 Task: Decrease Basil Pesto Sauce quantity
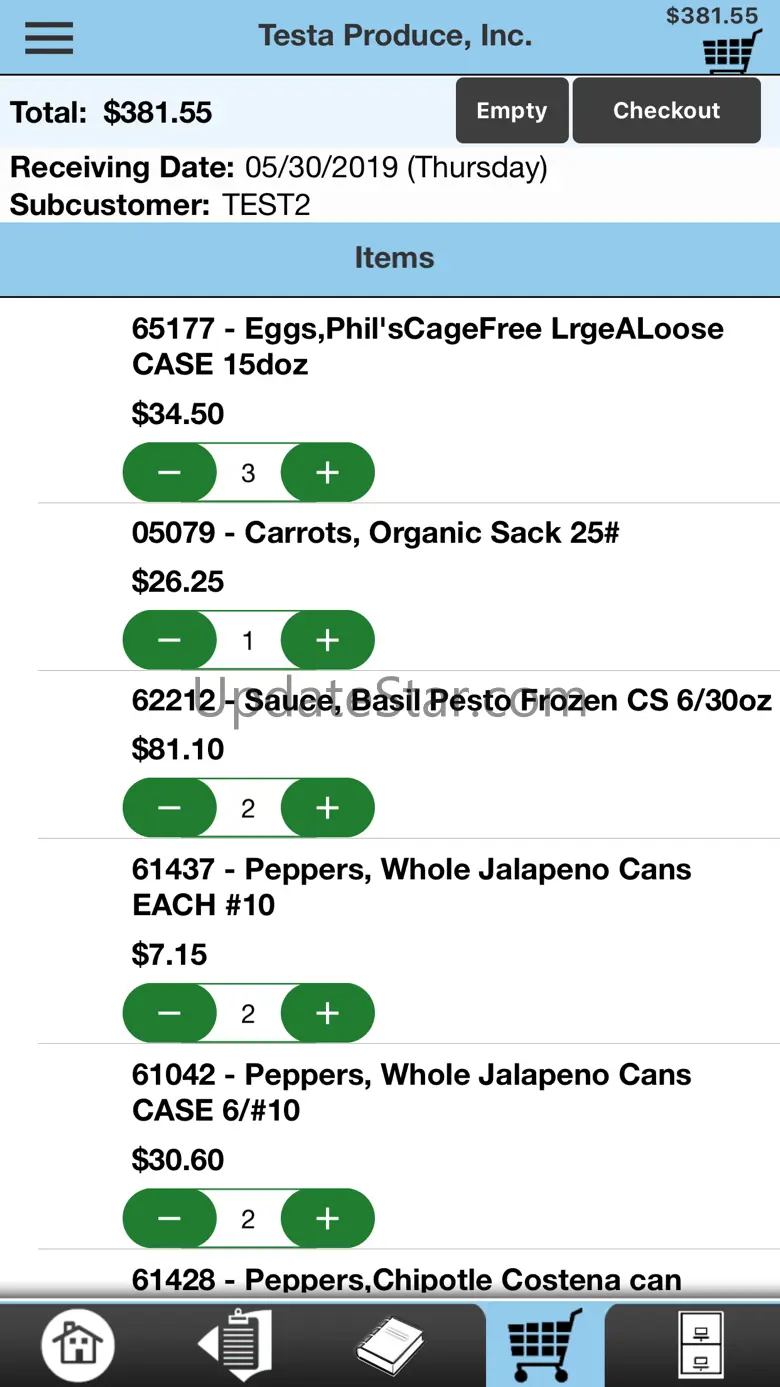[169, 808]
